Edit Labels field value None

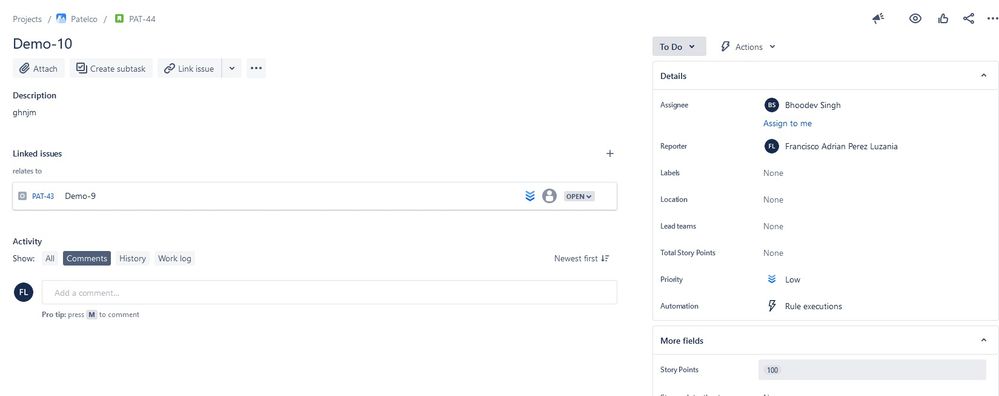[773, 173]
